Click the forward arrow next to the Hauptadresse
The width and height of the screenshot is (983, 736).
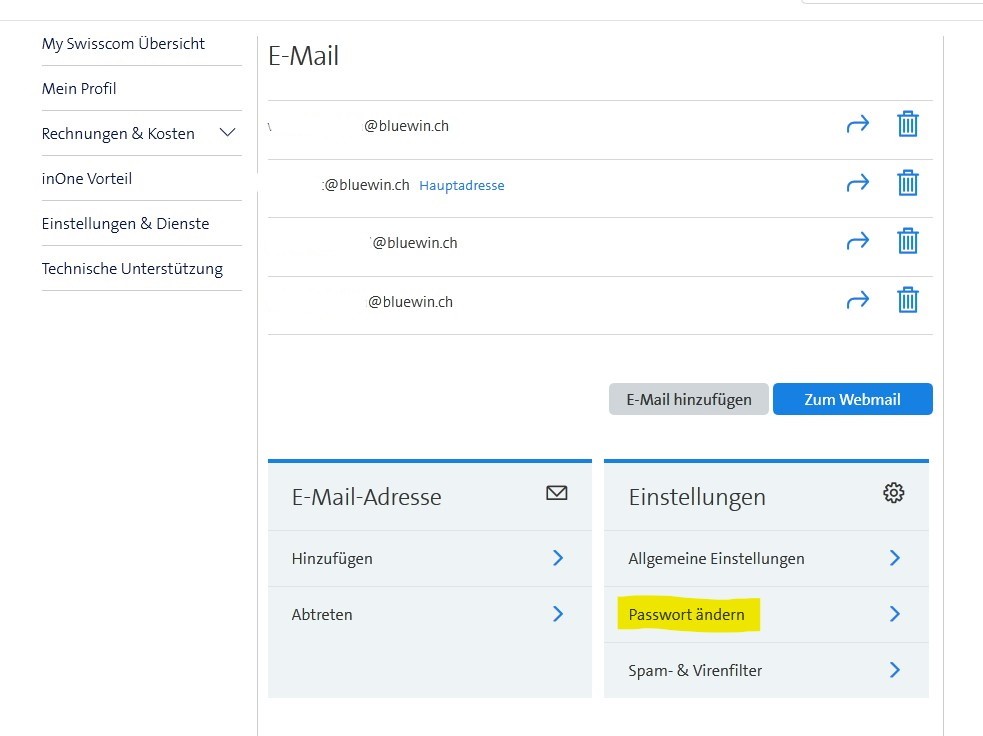(x=858, y=183)
